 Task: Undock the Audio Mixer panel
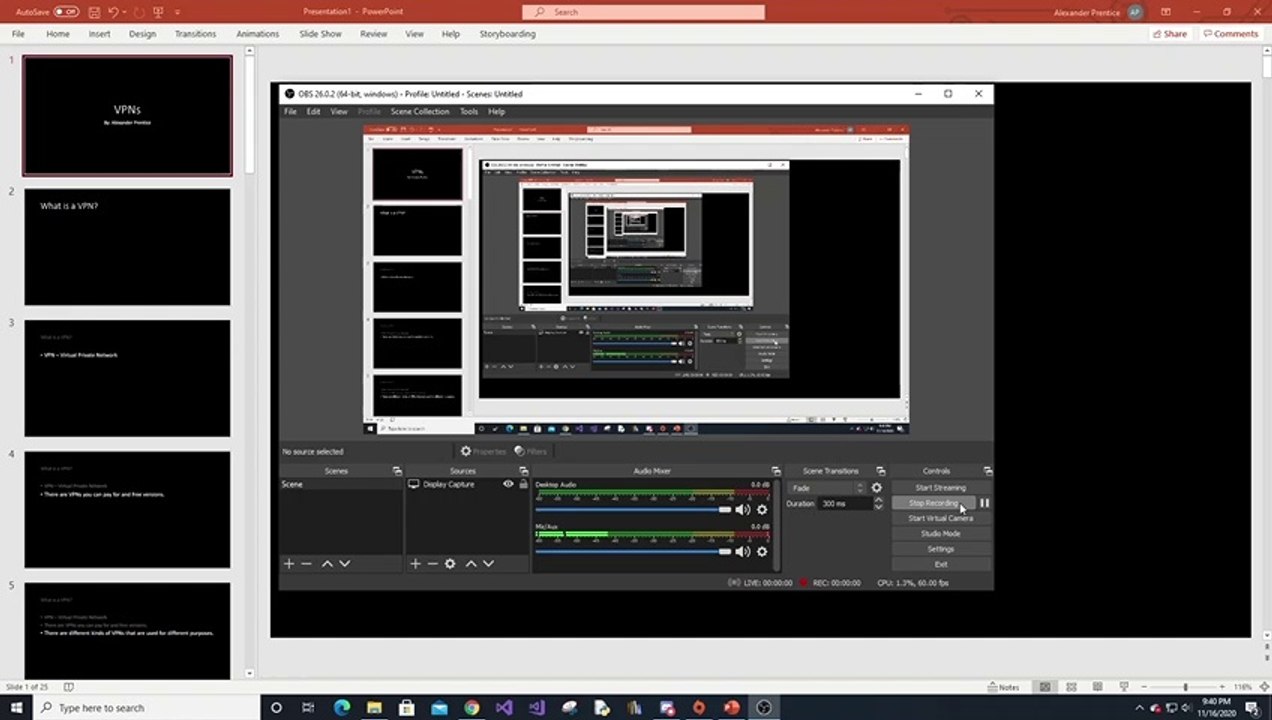(776, 471)
